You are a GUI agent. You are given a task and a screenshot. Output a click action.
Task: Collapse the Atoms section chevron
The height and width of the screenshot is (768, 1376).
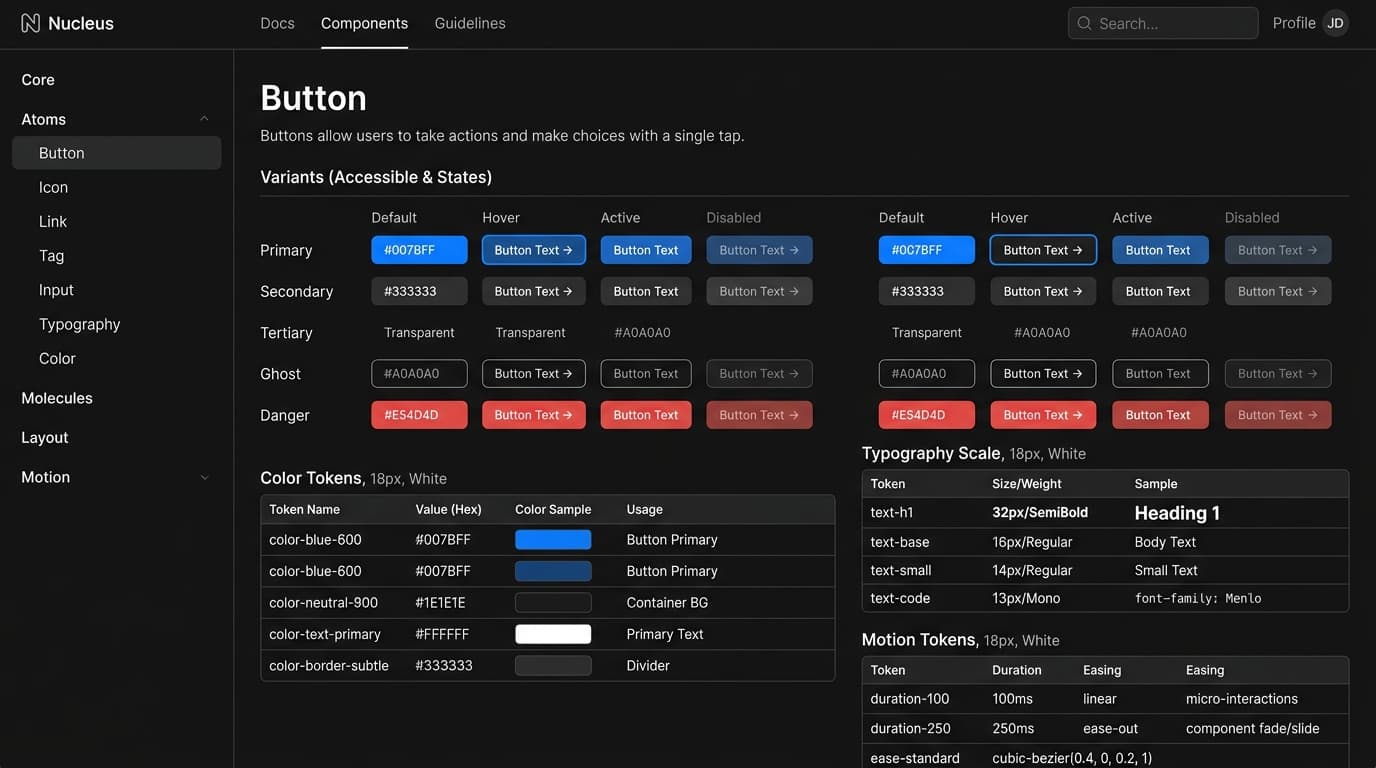pyautogui.click(x=204, y=119)
